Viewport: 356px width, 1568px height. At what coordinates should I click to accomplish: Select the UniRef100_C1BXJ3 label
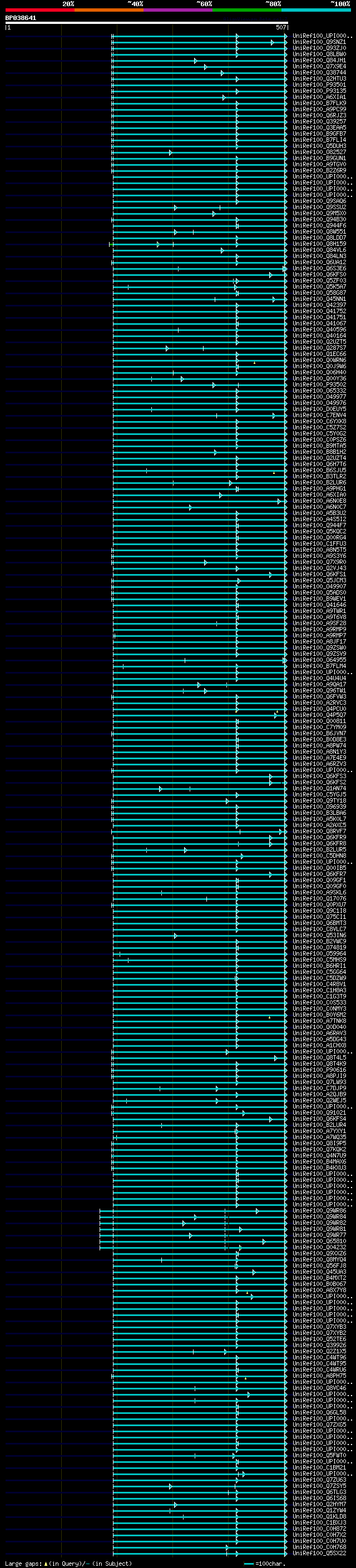click(319, 1522)
